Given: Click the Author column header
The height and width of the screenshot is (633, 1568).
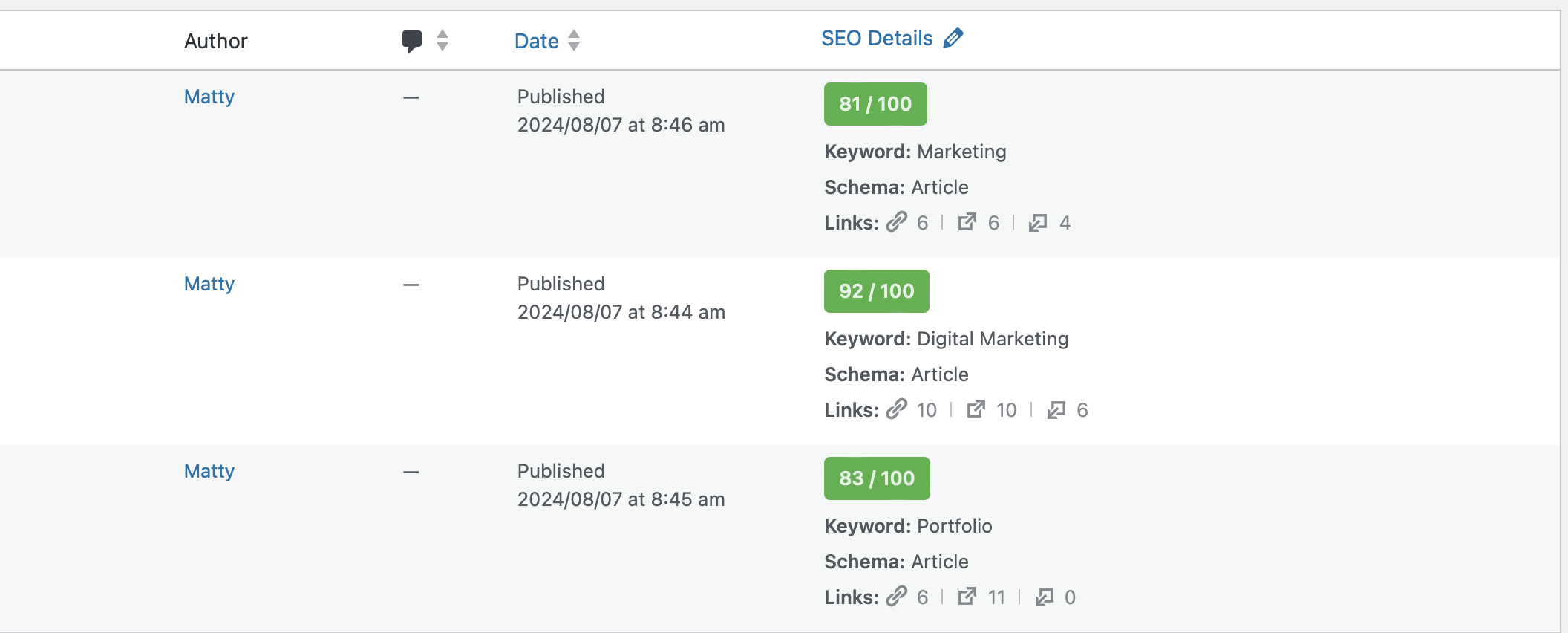Looking at the screenshot, I should [216, 41].
